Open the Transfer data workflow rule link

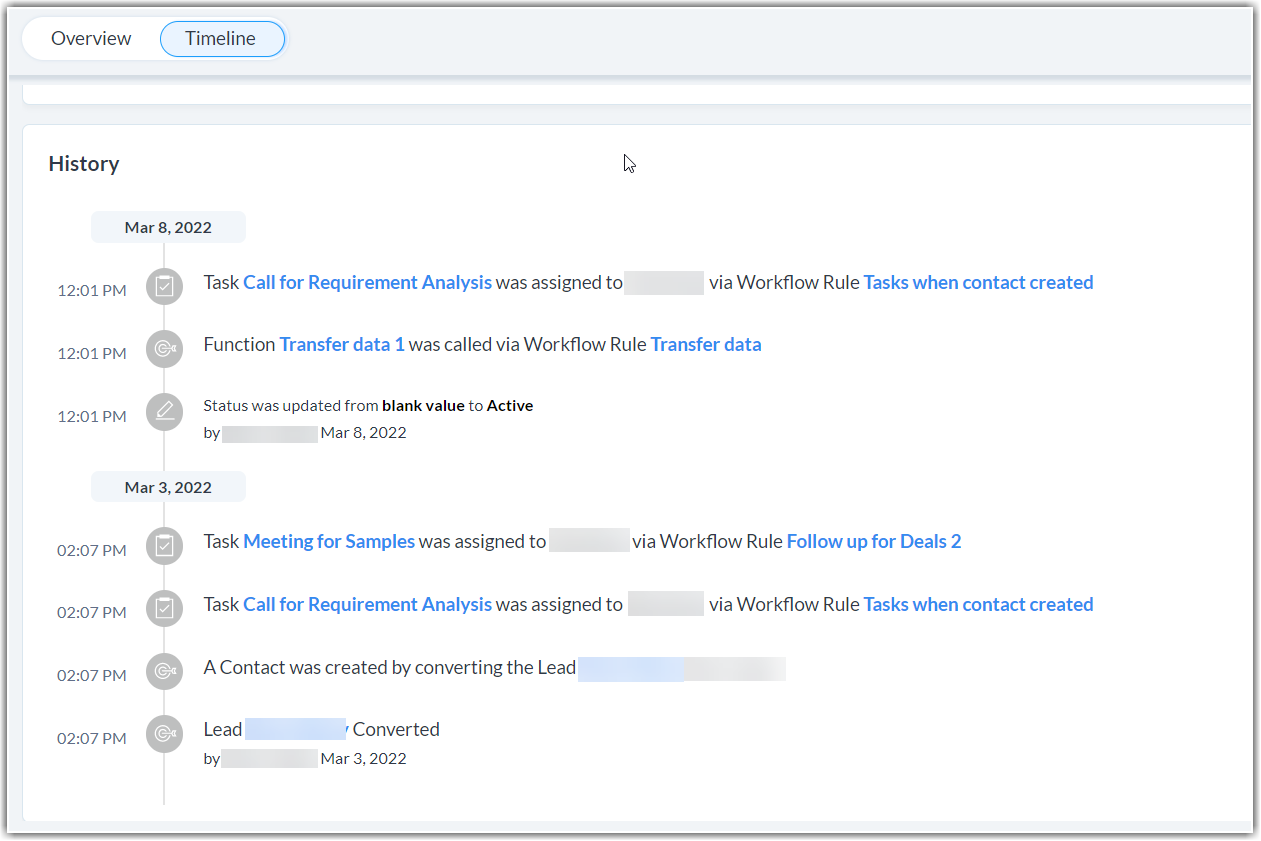(x=705, y=345)
